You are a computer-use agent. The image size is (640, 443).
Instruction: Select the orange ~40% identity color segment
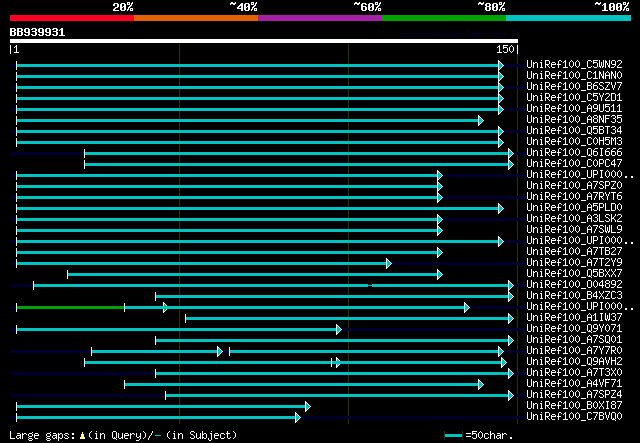tap(196, 18)
